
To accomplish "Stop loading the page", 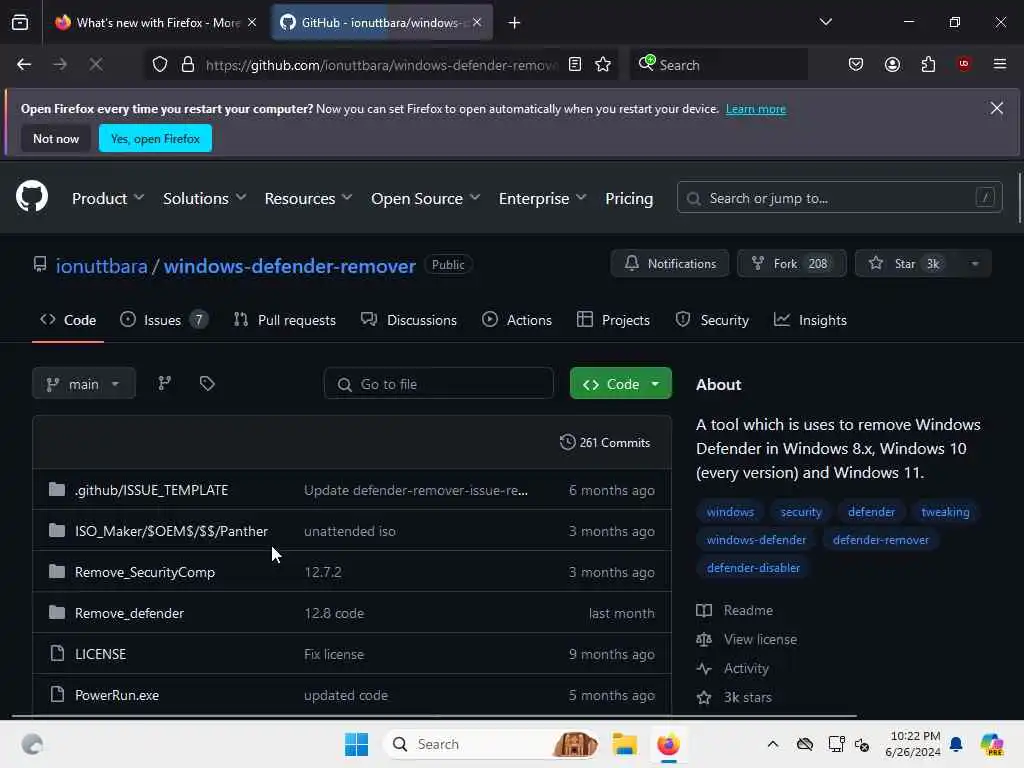I will coord(96,64).
